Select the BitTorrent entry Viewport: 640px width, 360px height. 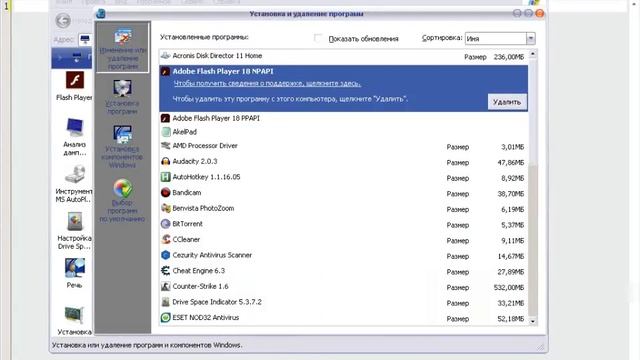343,224
